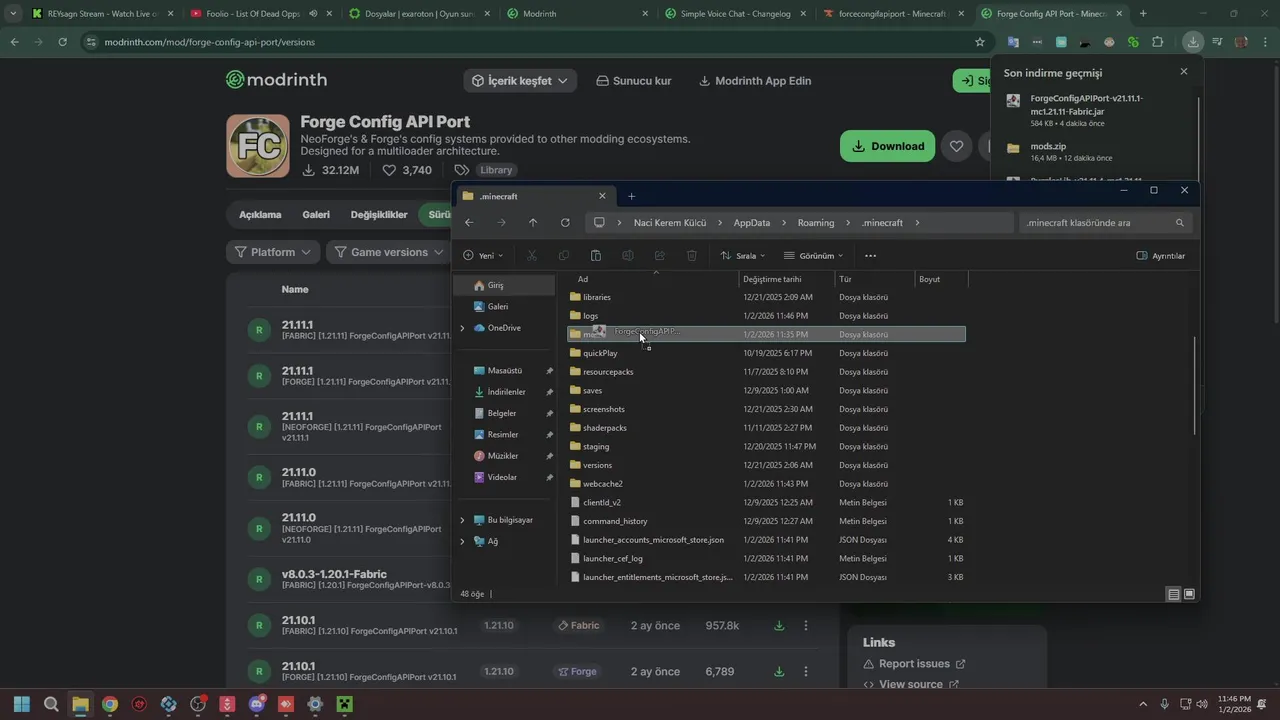
Task: Open Chrome from the taskbar
Action: 110,704
